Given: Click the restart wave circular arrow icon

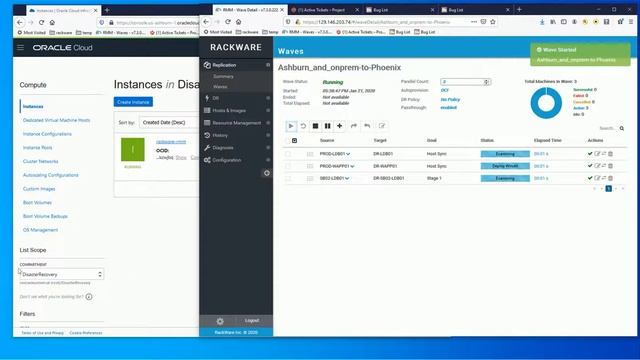Looking at the screenshot, I should click(303, 126).
